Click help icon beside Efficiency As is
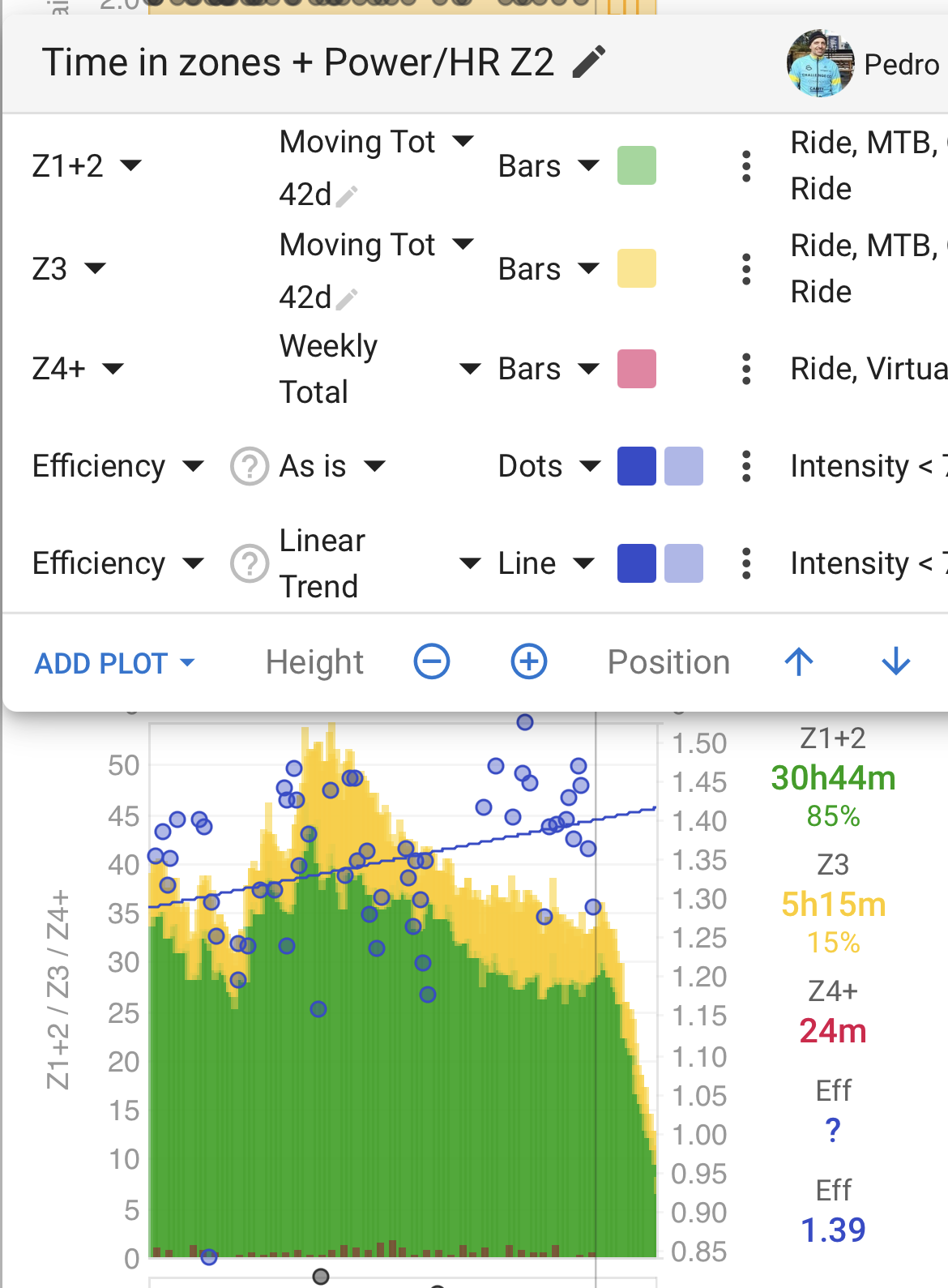Viewport: 948px width, 1288px height. tap(249, 467)
